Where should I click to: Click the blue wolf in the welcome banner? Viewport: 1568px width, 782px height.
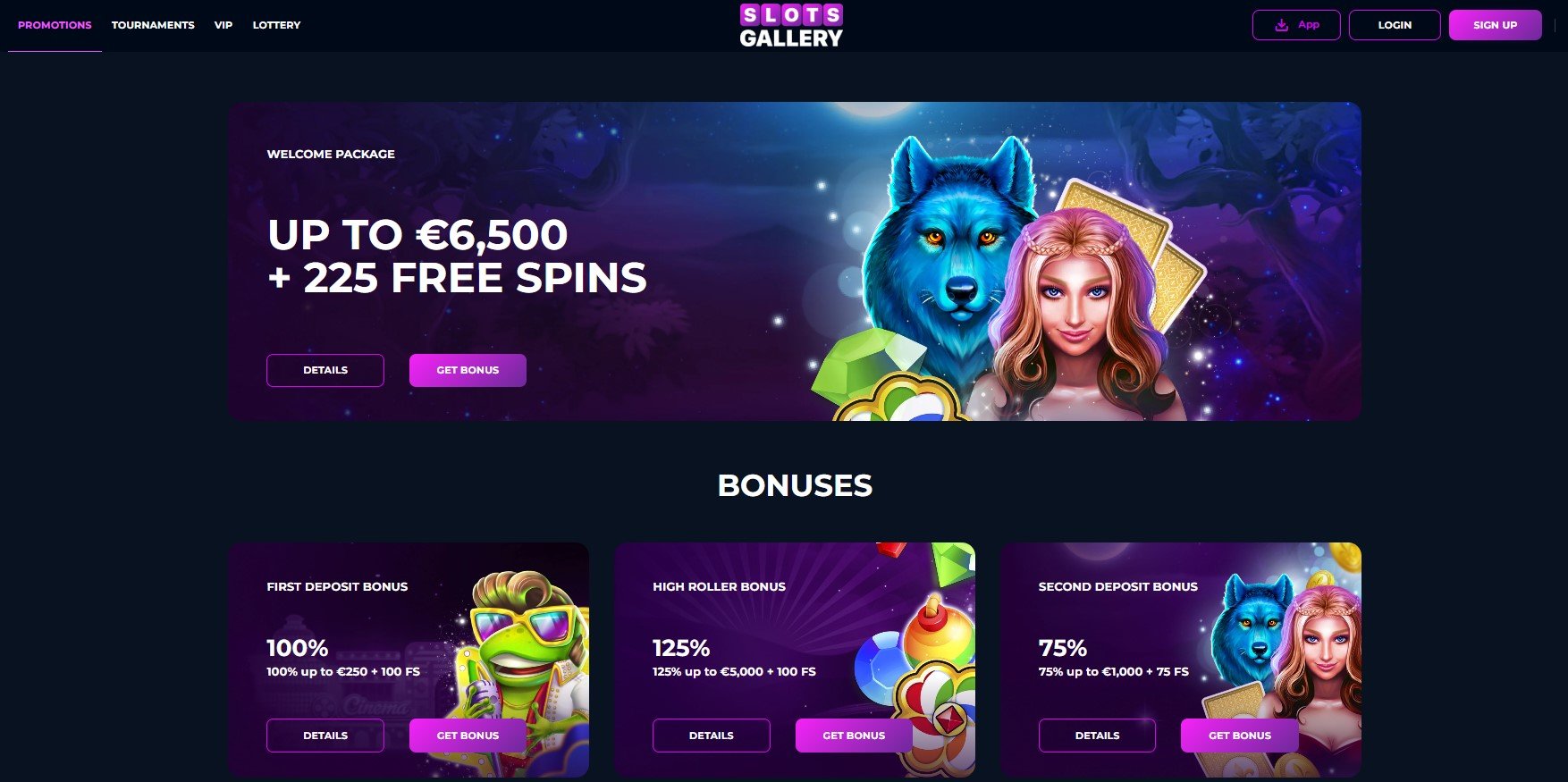click(x=948, y=259)
